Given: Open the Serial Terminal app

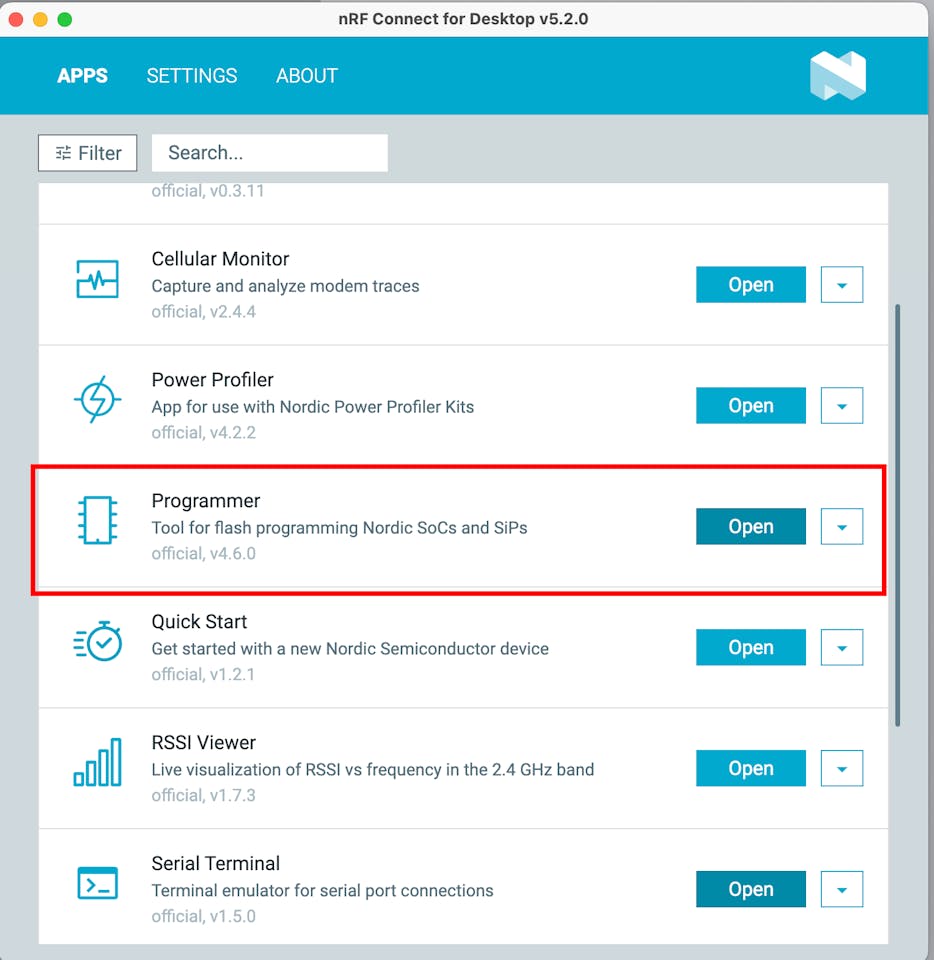Looking at the screenshot, I should [751, 889].
